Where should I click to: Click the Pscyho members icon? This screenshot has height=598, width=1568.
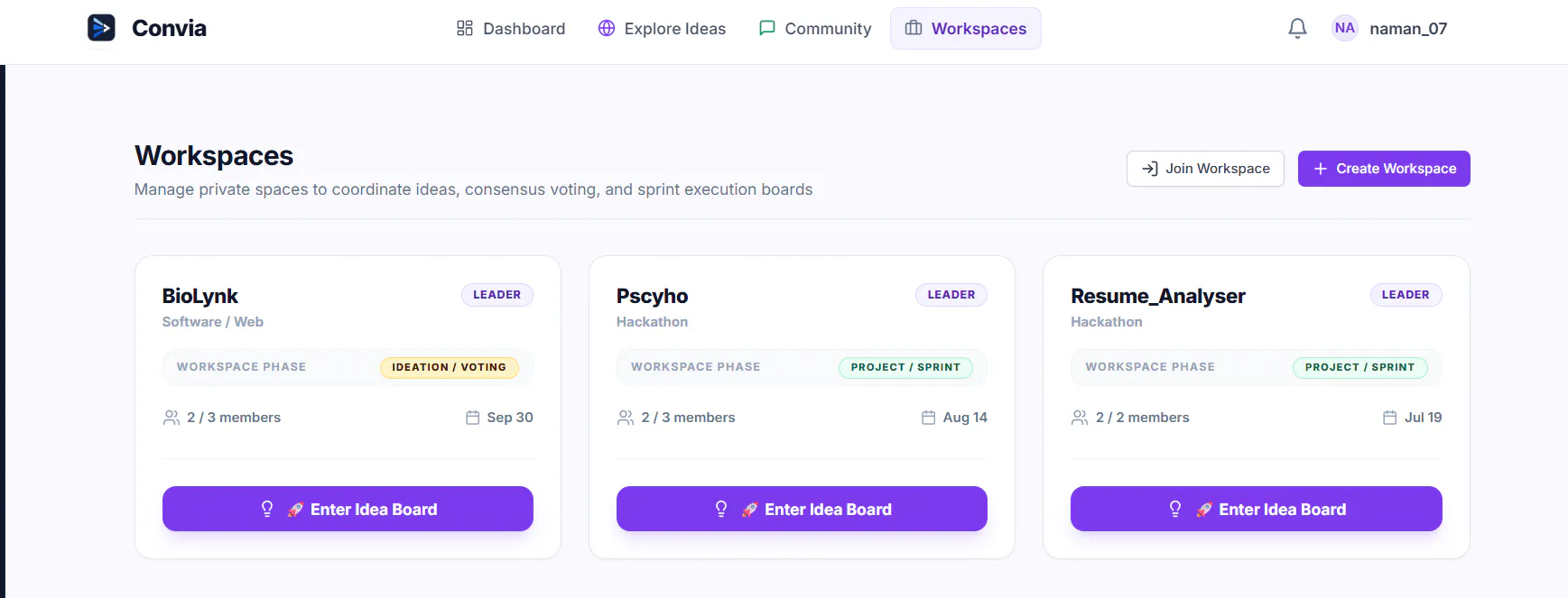pos(626,418)
